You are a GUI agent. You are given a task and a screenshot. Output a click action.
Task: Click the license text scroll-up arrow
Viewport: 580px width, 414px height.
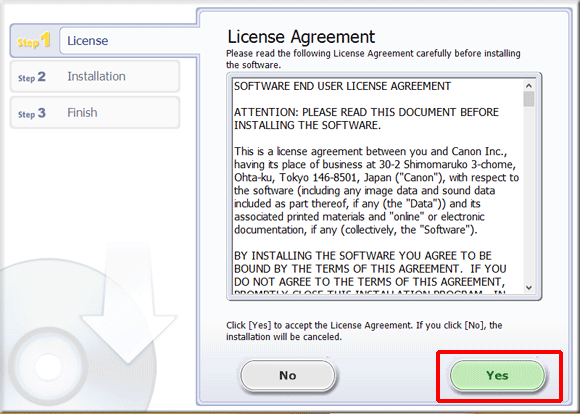529,86
